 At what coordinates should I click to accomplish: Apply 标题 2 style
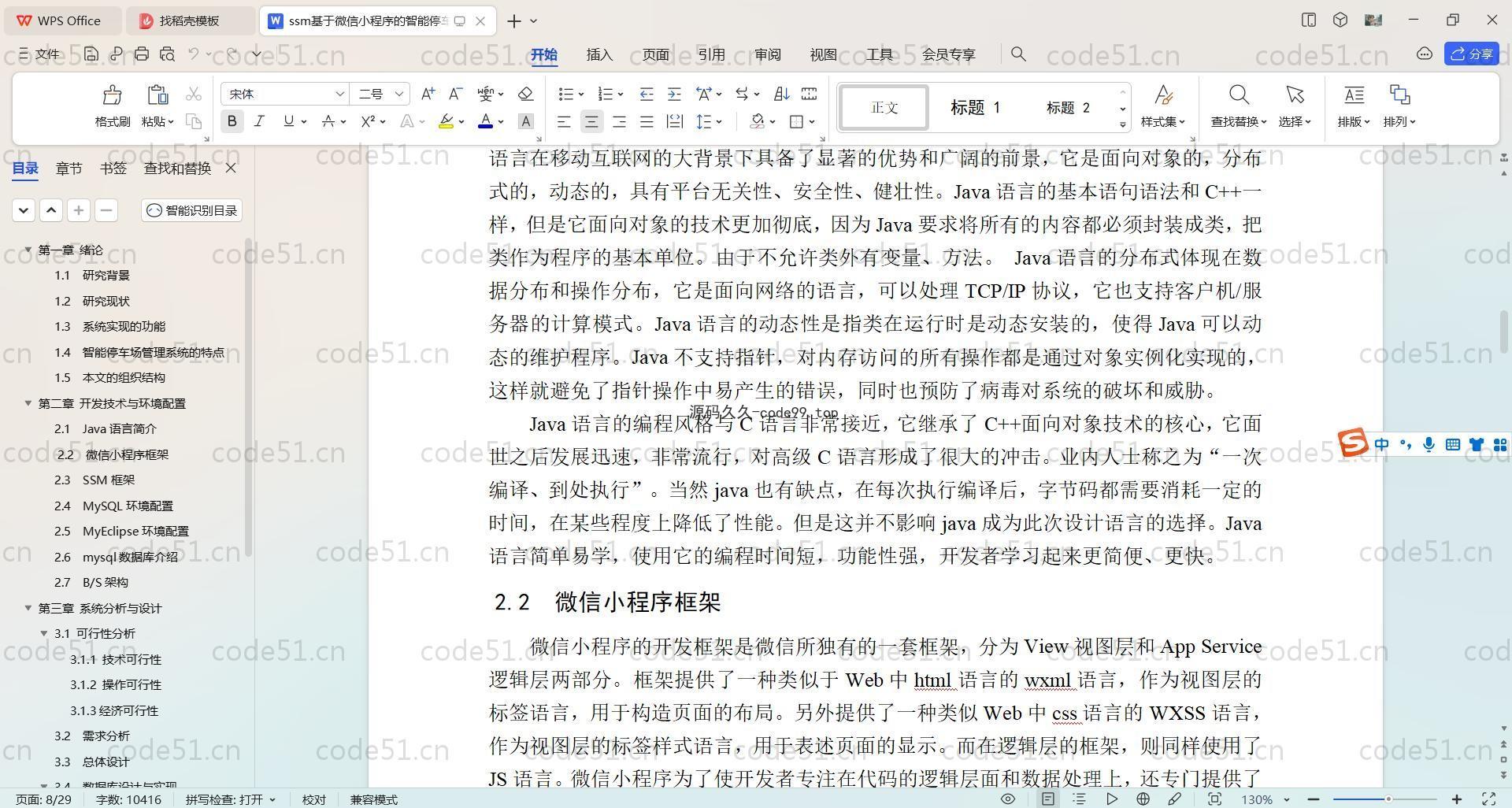(x=1068, y=107)
